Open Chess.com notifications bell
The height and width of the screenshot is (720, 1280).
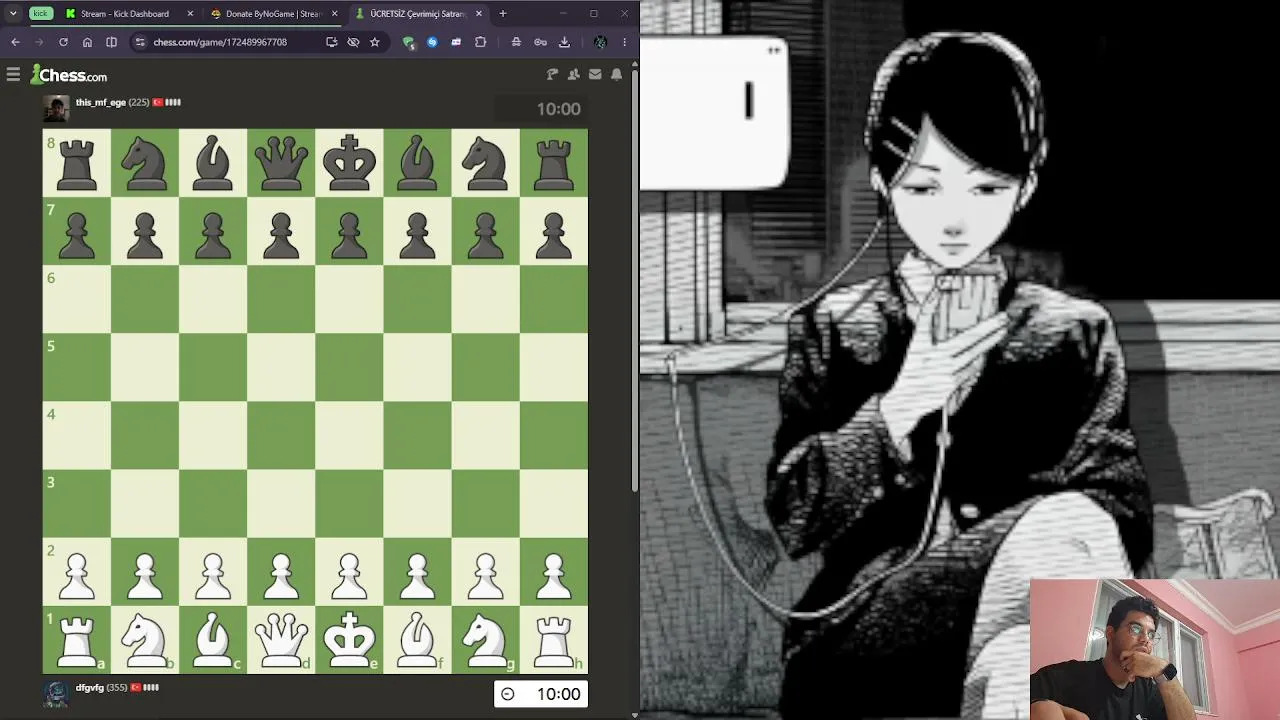click(x=617, y=74)
